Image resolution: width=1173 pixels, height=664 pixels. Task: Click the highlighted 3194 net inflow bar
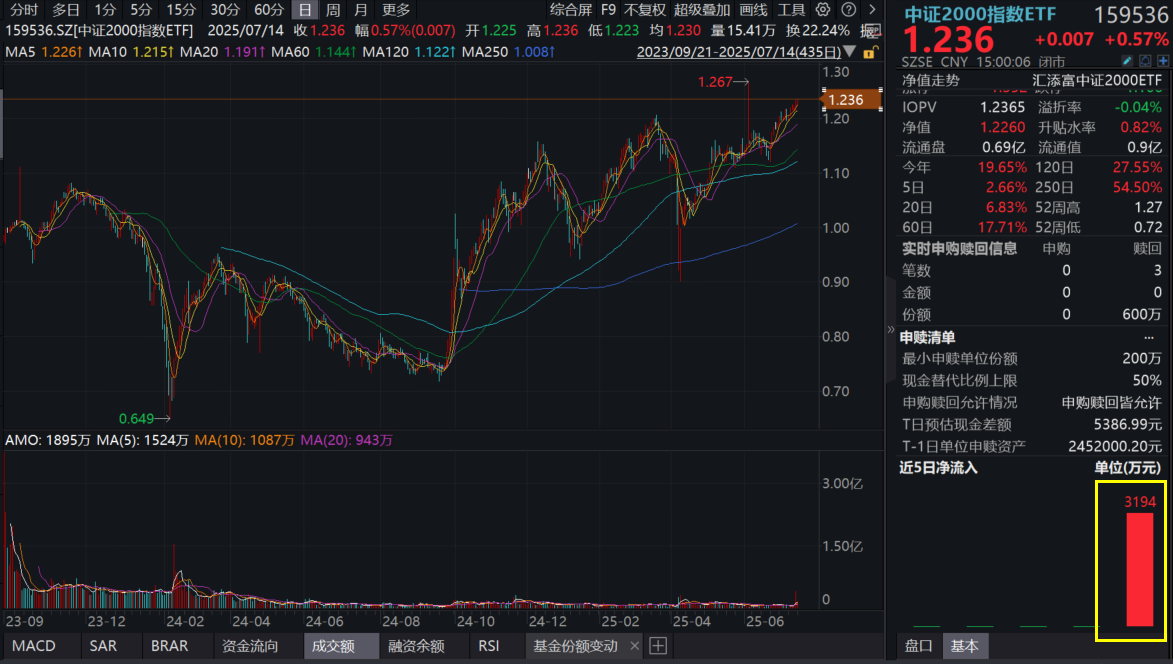pos(1138,570)
